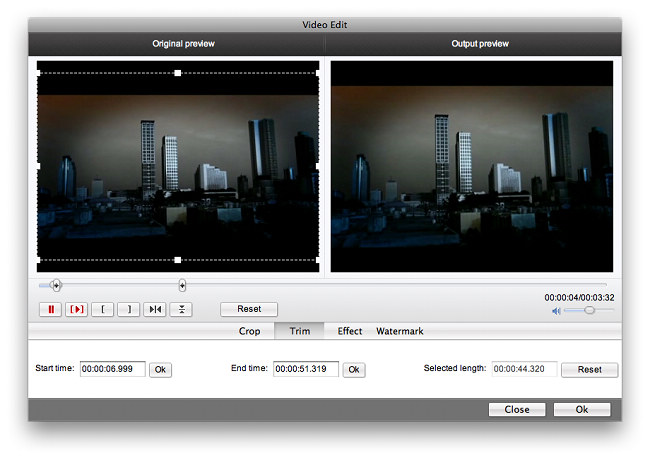Pause playback with the red pause button
The image size is (650, 460).
tap(51, 310)
